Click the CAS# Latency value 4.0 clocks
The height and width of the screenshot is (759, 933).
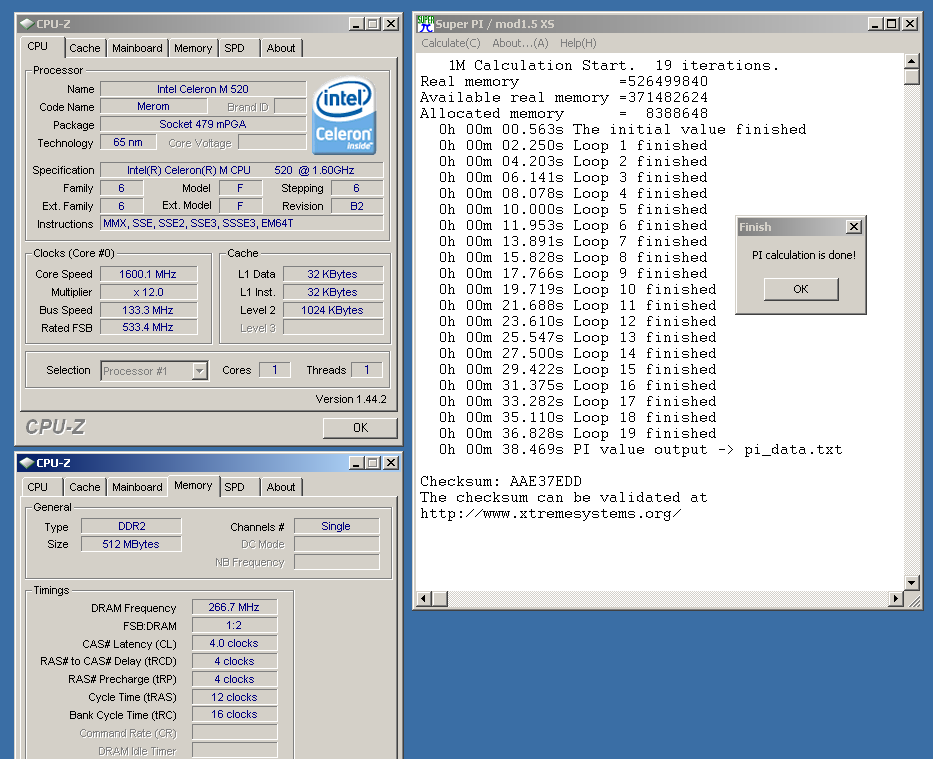pos(234,644)
